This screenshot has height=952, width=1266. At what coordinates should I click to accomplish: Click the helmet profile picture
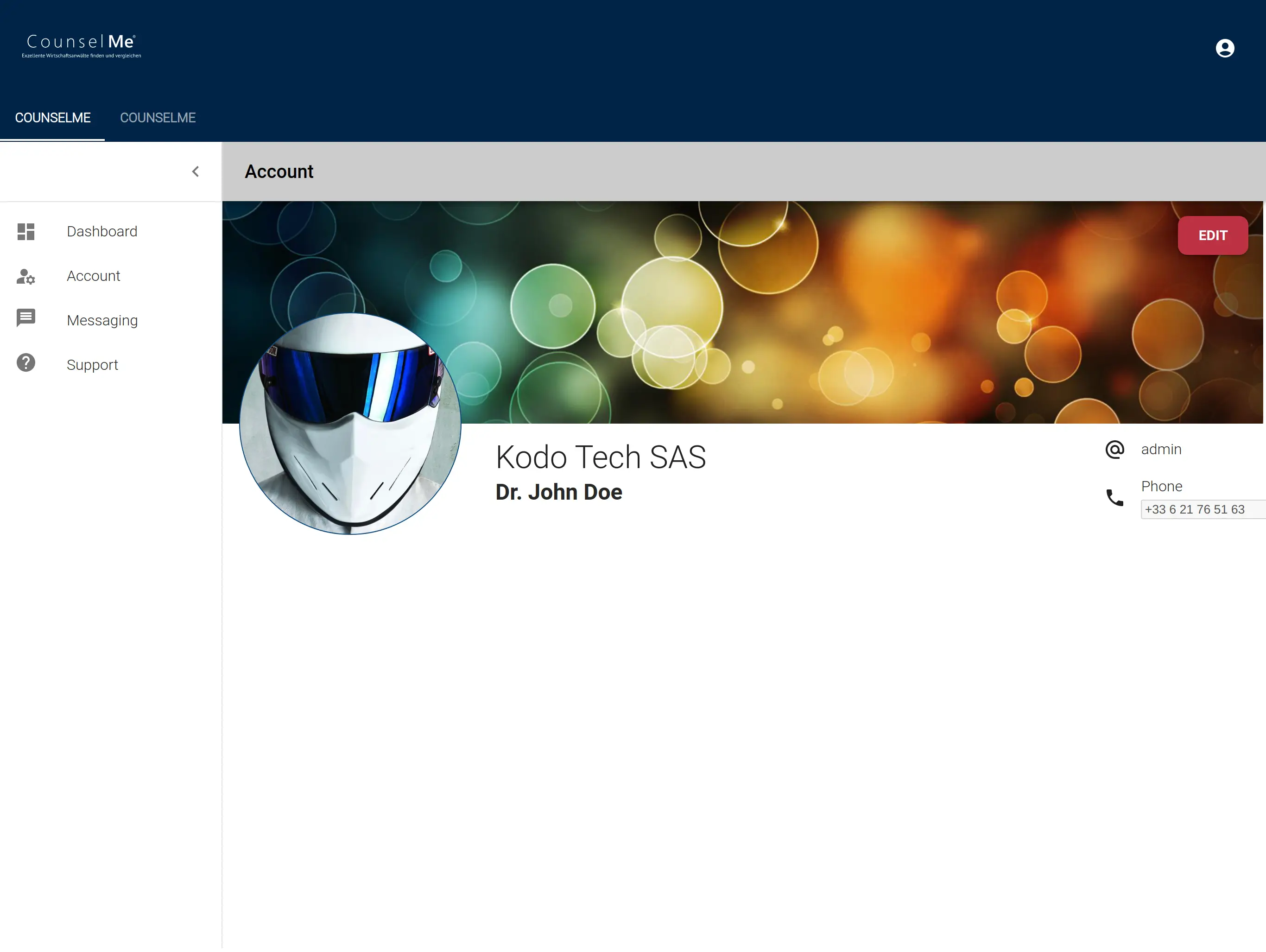click(350, 424)
